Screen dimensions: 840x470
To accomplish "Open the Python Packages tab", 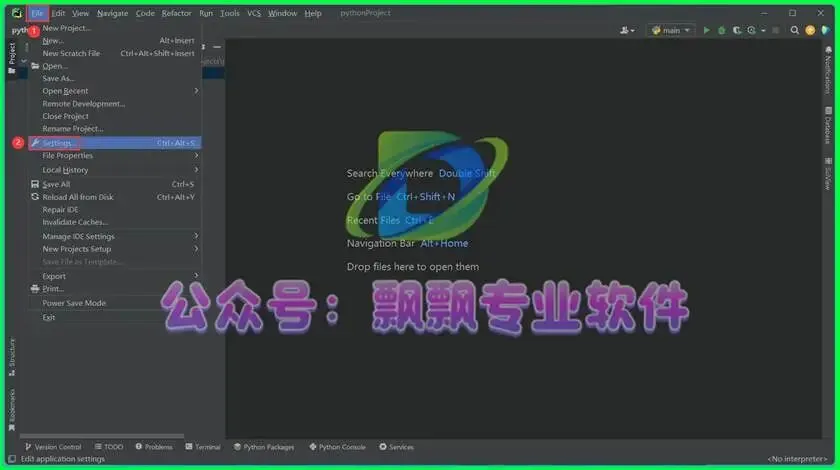I will tap(264, 447).
